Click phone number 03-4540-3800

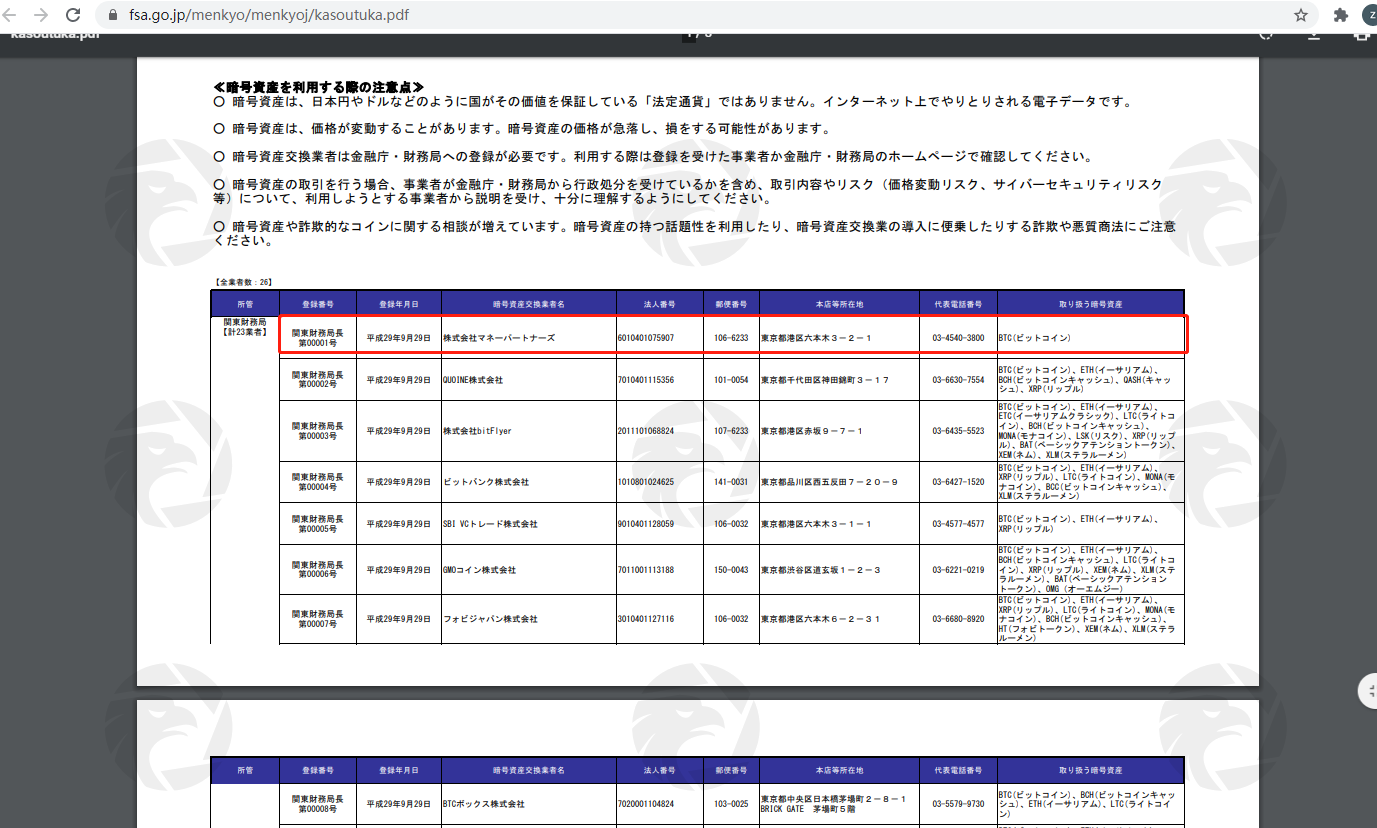pos(958,338)
